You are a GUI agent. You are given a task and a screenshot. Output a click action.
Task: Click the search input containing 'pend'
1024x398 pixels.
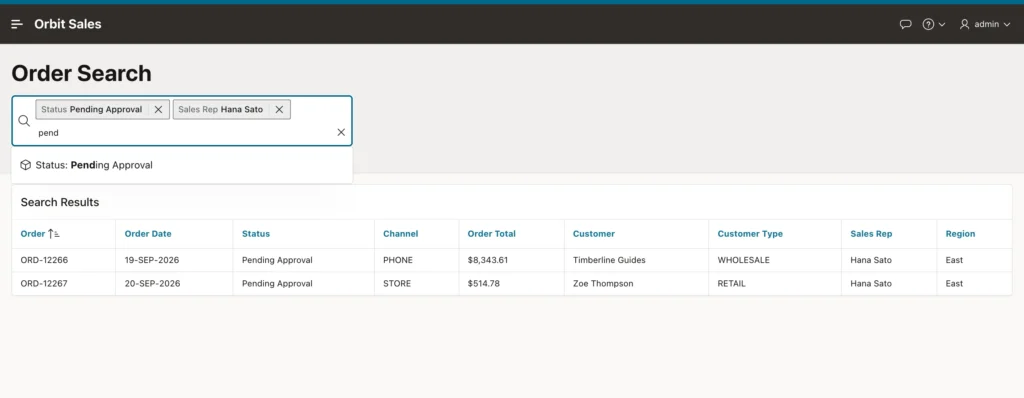point(183,133)
